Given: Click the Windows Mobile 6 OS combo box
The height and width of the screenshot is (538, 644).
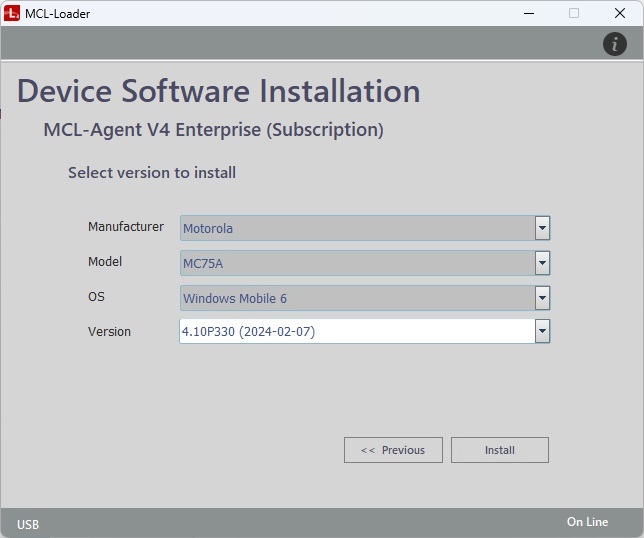Looking at the screenshot, I should (365, 298).
